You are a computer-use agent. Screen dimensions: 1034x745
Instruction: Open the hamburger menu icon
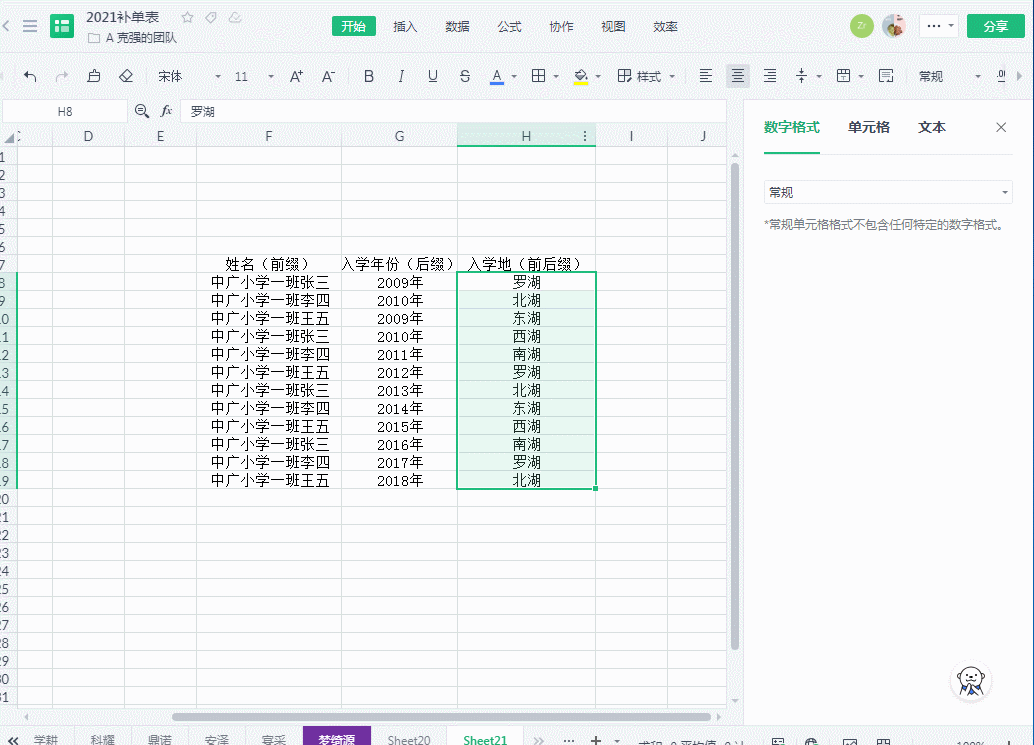[x=30, y=26]
